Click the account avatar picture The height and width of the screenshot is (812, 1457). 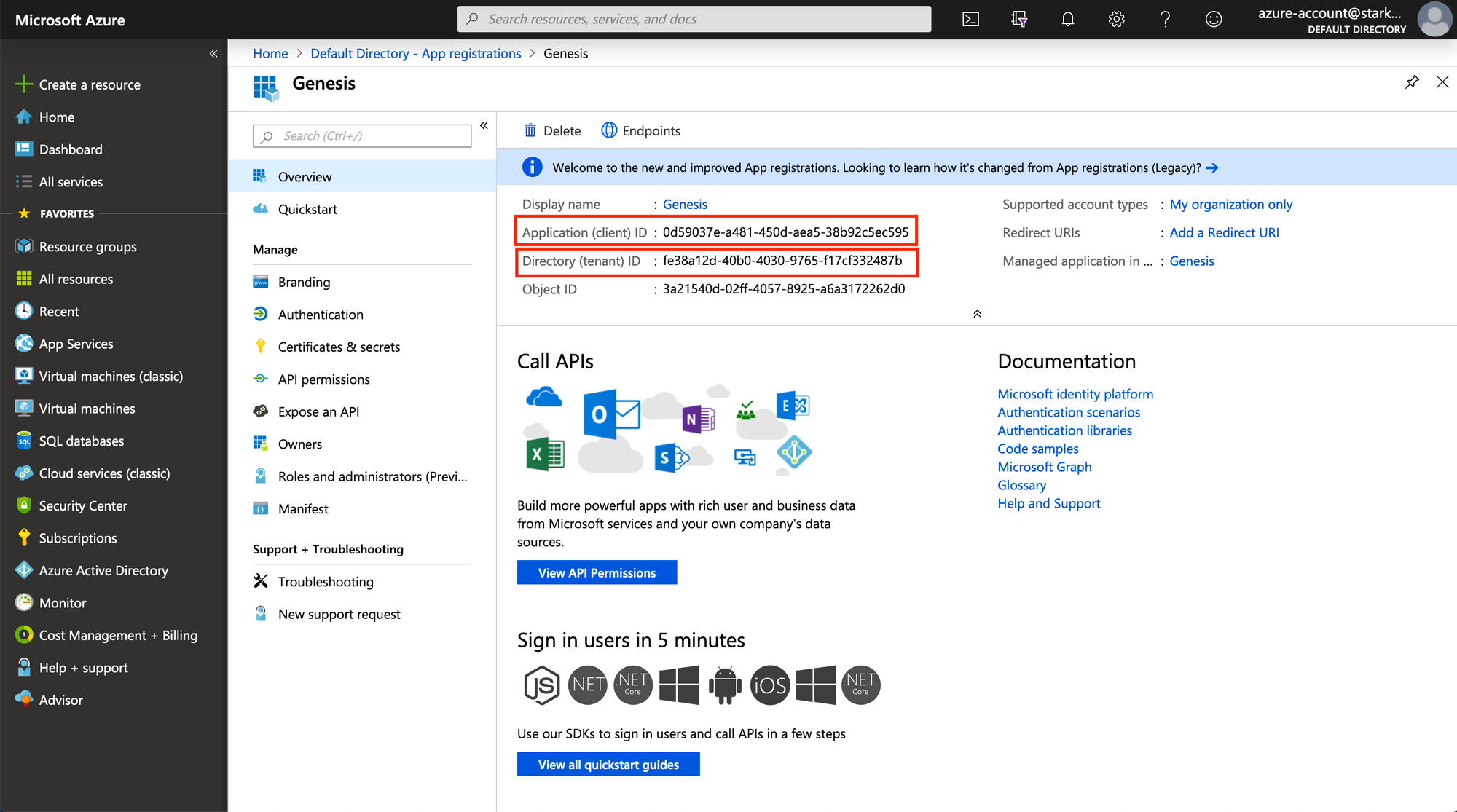1434,19
